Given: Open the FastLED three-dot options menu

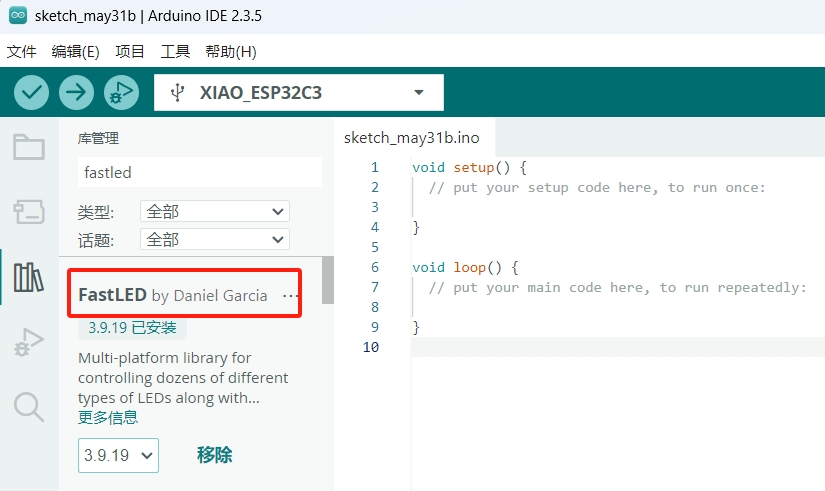Looking at the screenshot, I should coord(290,296).
